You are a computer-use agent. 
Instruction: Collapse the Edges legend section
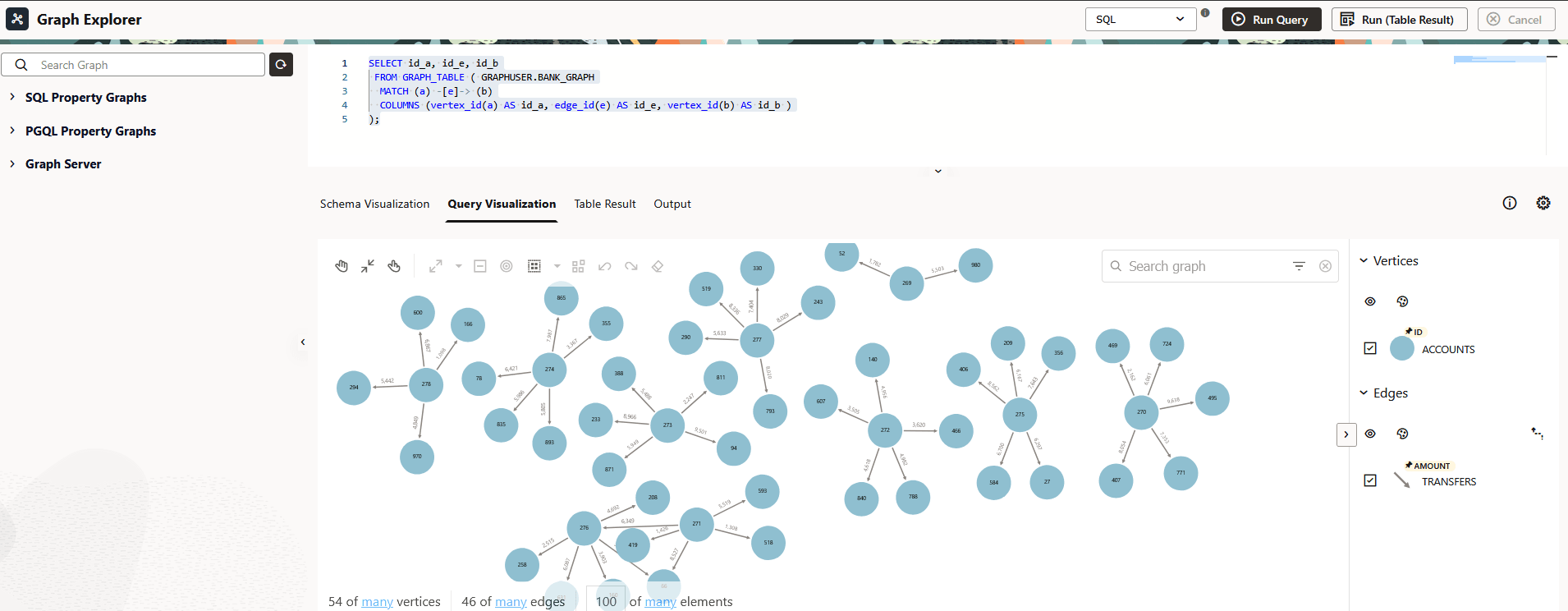tap(1364, 393)
